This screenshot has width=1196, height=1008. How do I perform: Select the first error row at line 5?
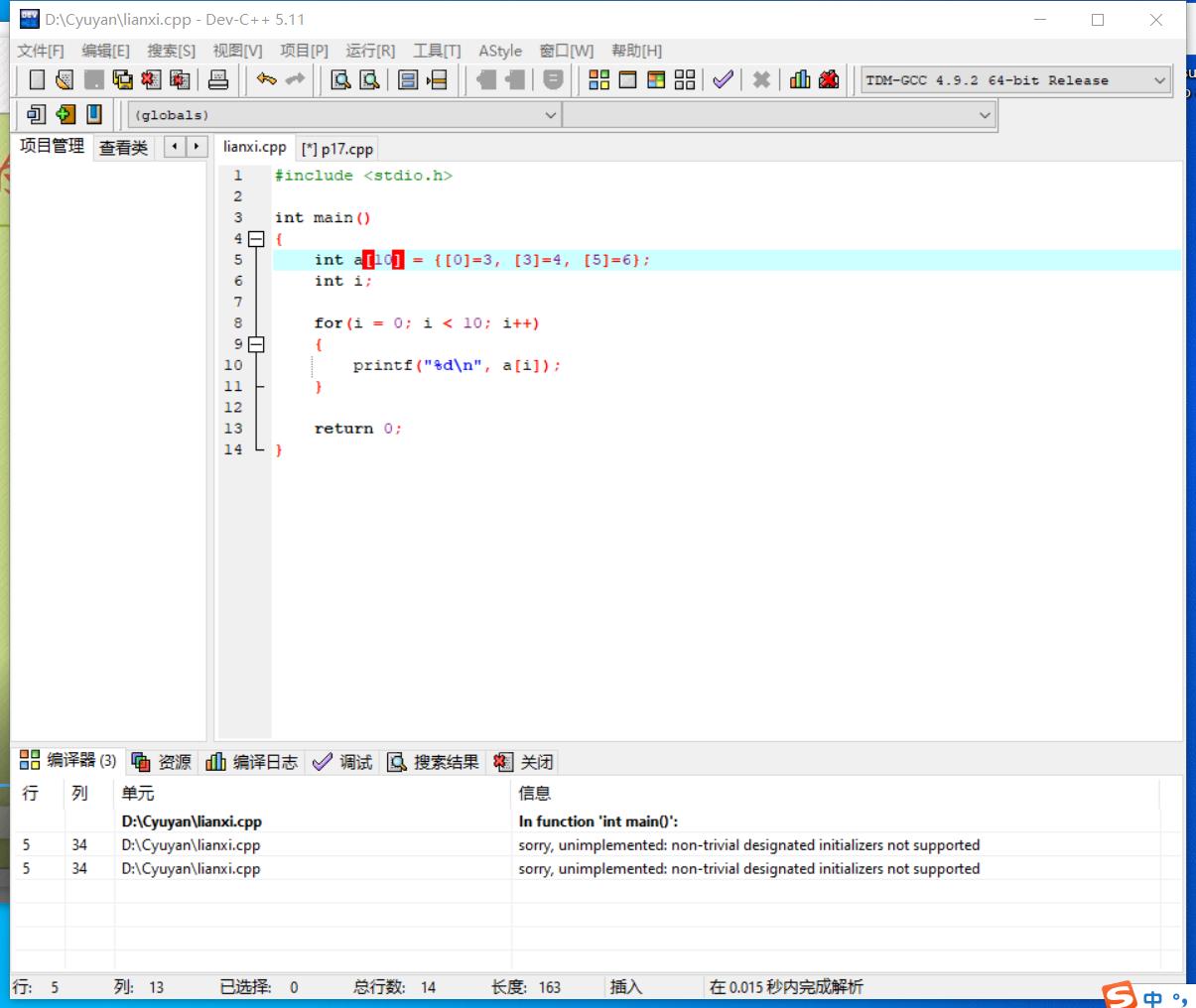click(x=496, y=845)
